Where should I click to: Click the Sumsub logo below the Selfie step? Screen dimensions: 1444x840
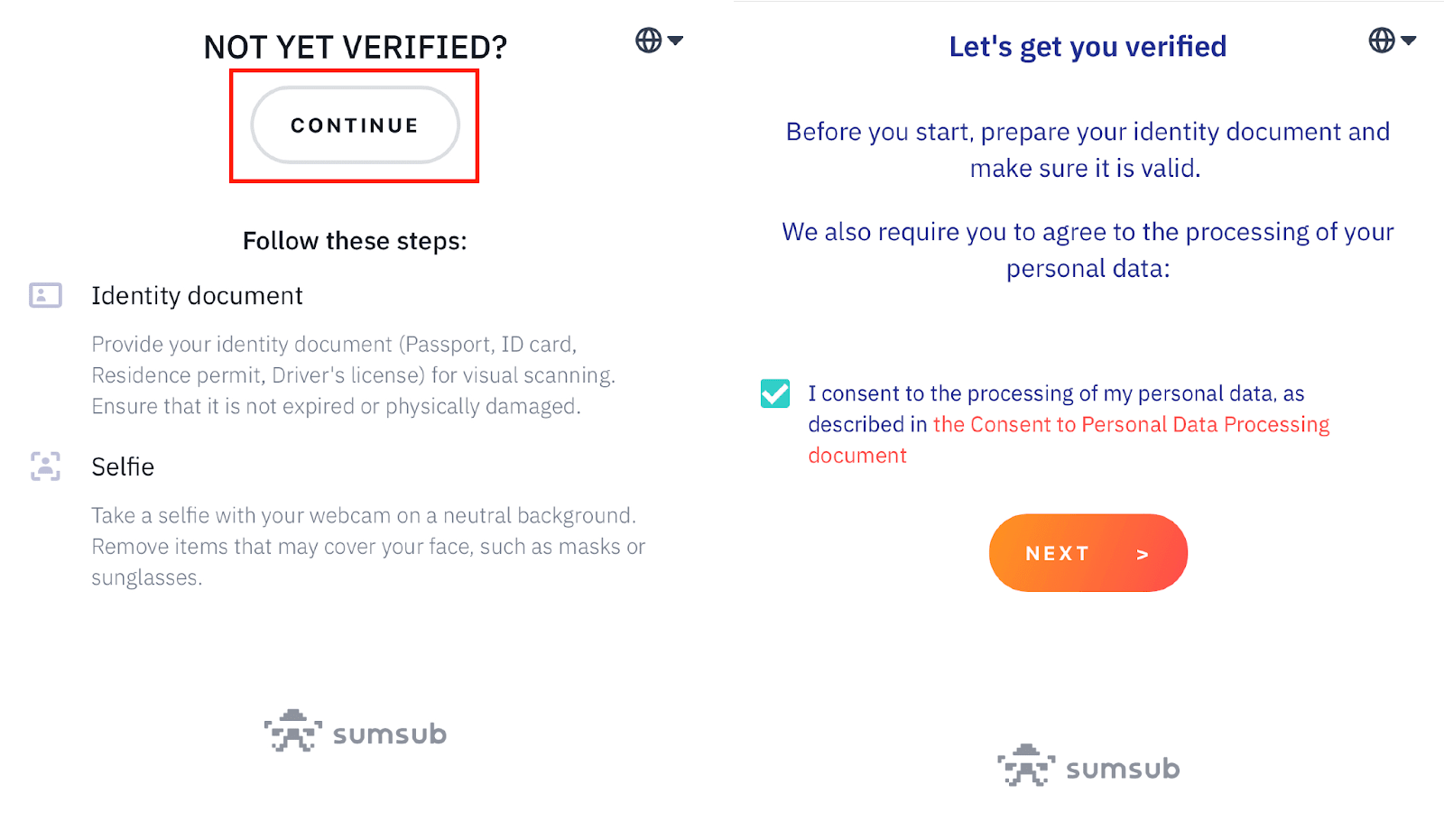pos(356,732)
